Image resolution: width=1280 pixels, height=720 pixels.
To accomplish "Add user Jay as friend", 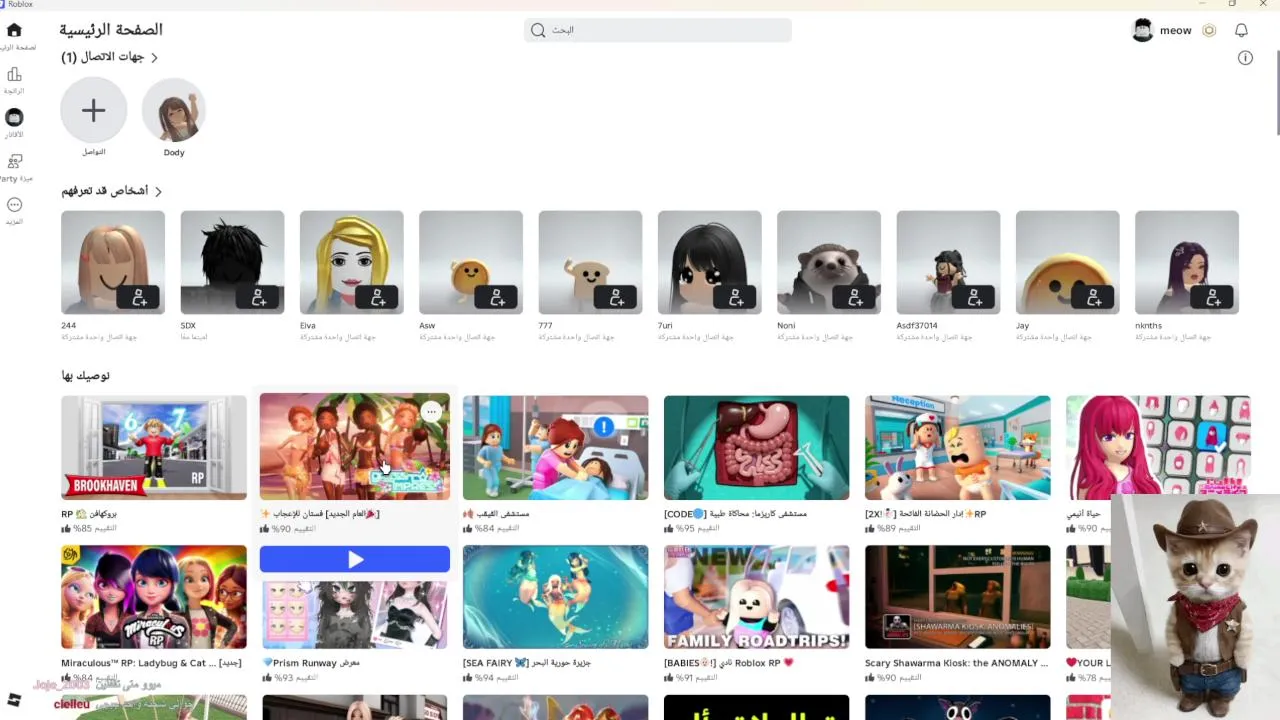I will tap(1094, 297).
